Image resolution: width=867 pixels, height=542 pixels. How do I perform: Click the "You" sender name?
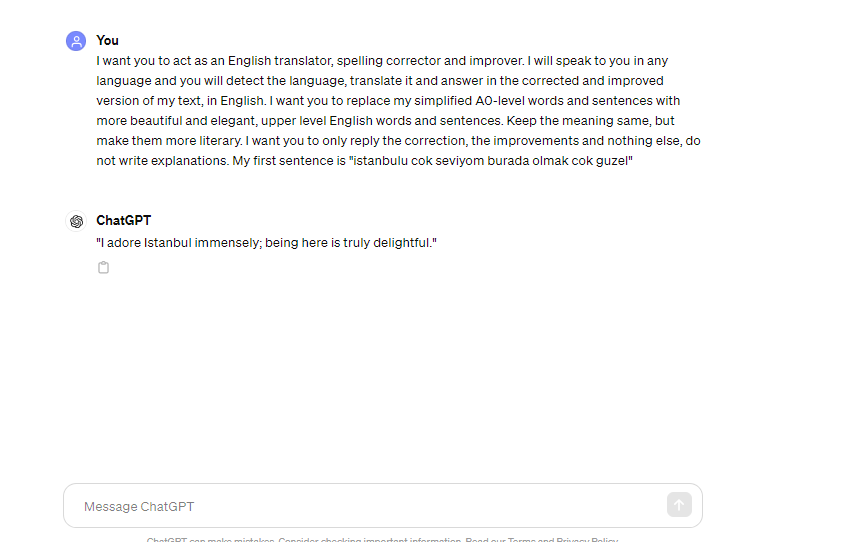(x=107, y=40)
